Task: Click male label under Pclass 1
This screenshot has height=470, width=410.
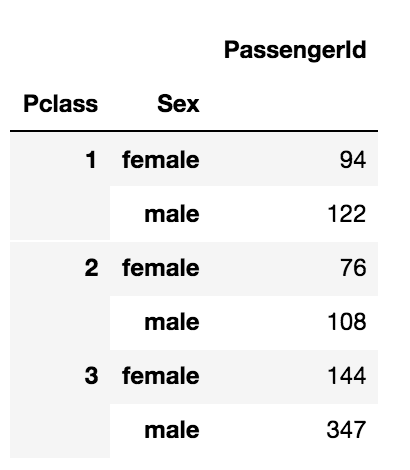Action: coord(172,214)
